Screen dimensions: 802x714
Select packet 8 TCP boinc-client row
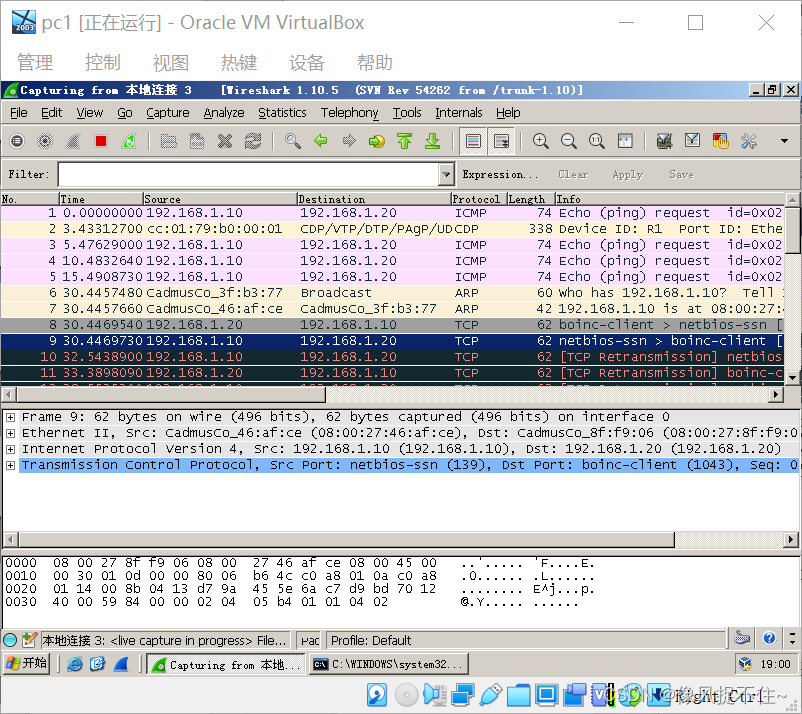click(x=392, y=325)
